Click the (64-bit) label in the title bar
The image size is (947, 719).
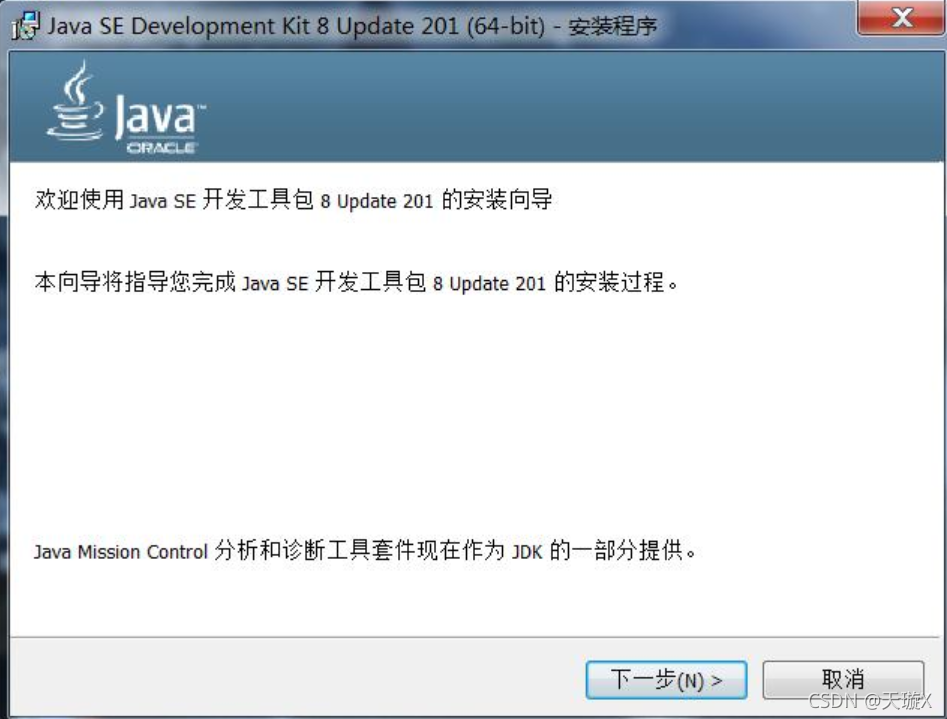point(506,27)
